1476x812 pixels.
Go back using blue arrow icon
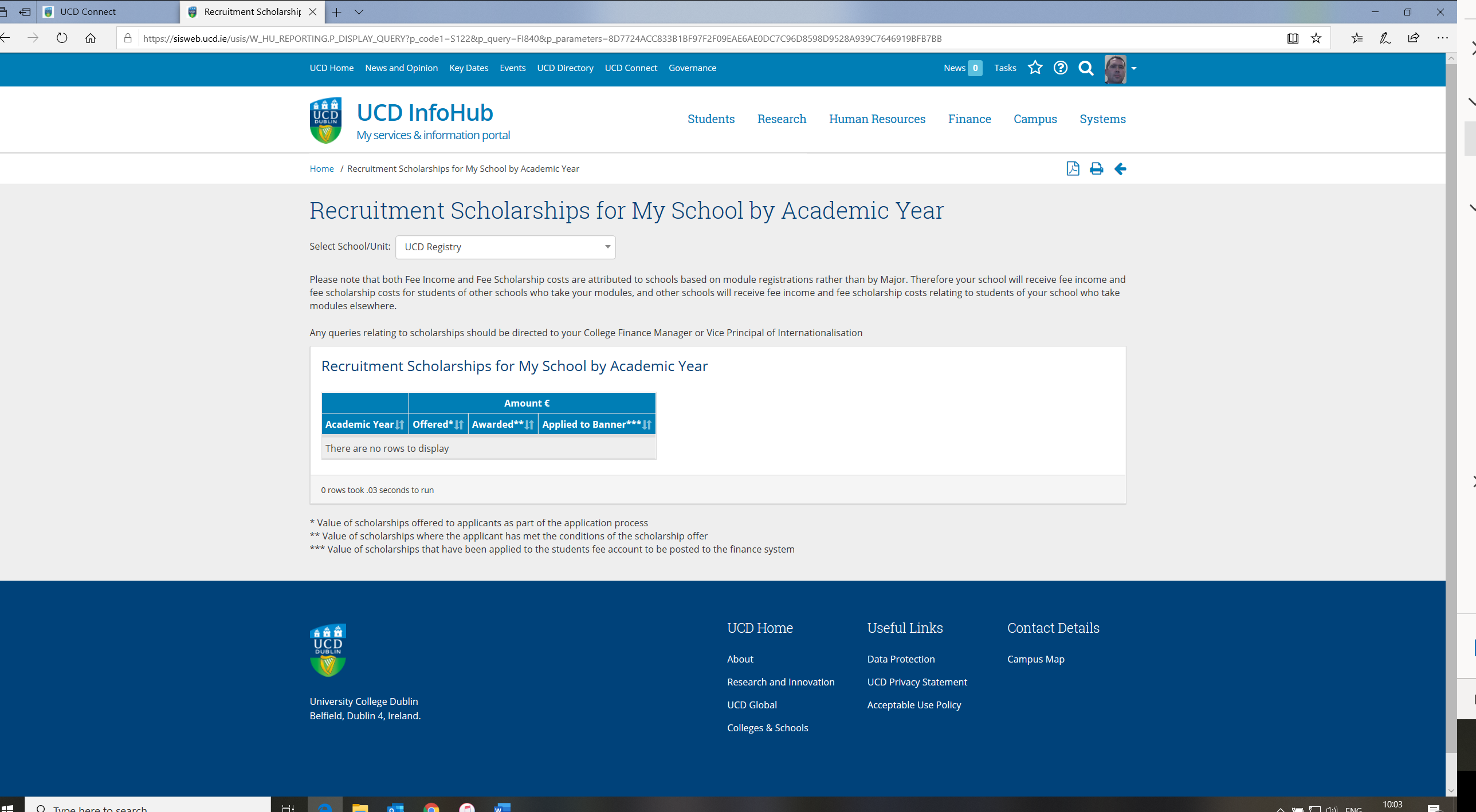[x=1120, y=168]
